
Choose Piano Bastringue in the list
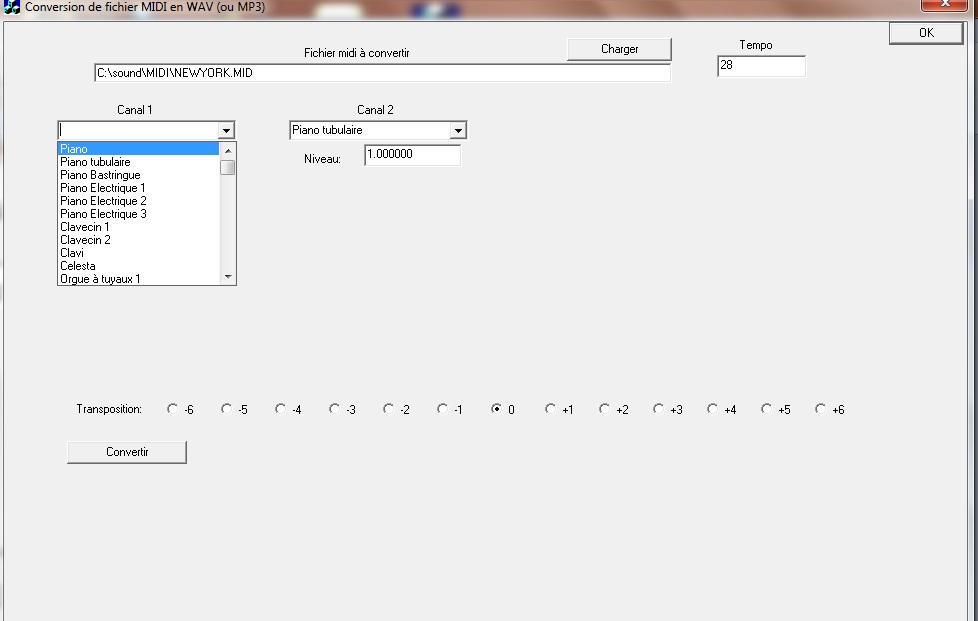click(x=138, y=175)
